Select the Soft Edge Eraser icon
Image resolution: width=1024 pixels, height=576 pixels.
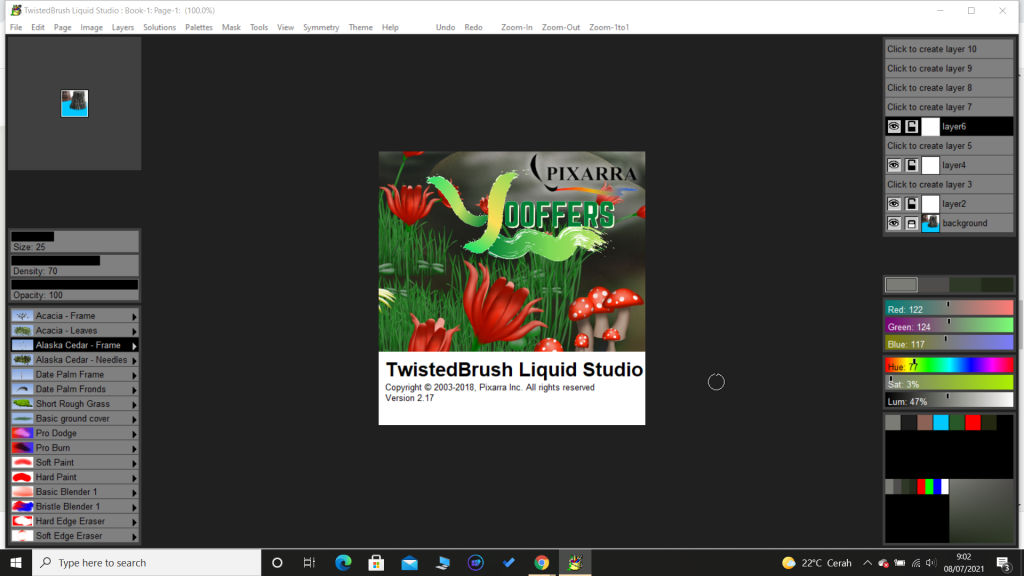pos(22,536)
